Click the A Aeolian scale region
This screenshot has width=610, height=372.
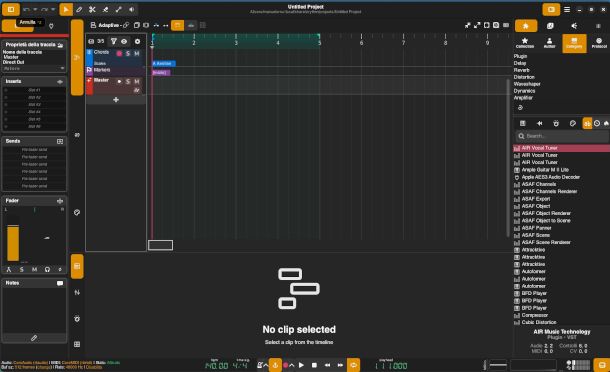(x=164, y=63)
